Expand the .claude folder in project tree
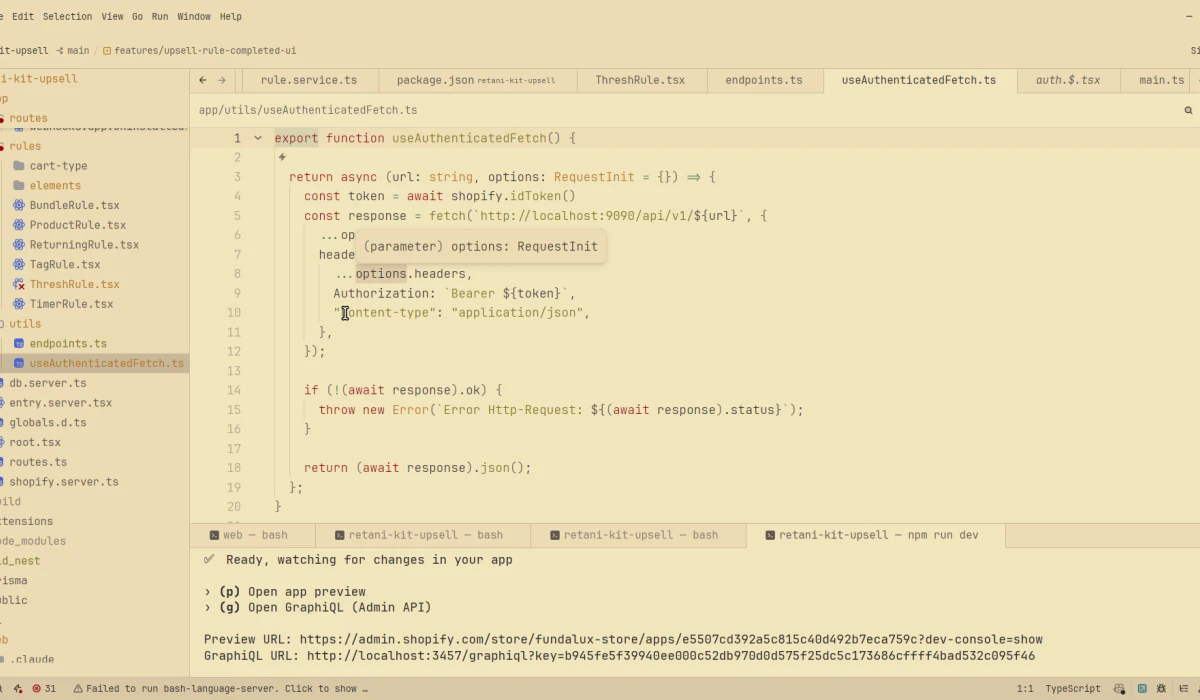 pyautogui.click(x=32, y=659)
